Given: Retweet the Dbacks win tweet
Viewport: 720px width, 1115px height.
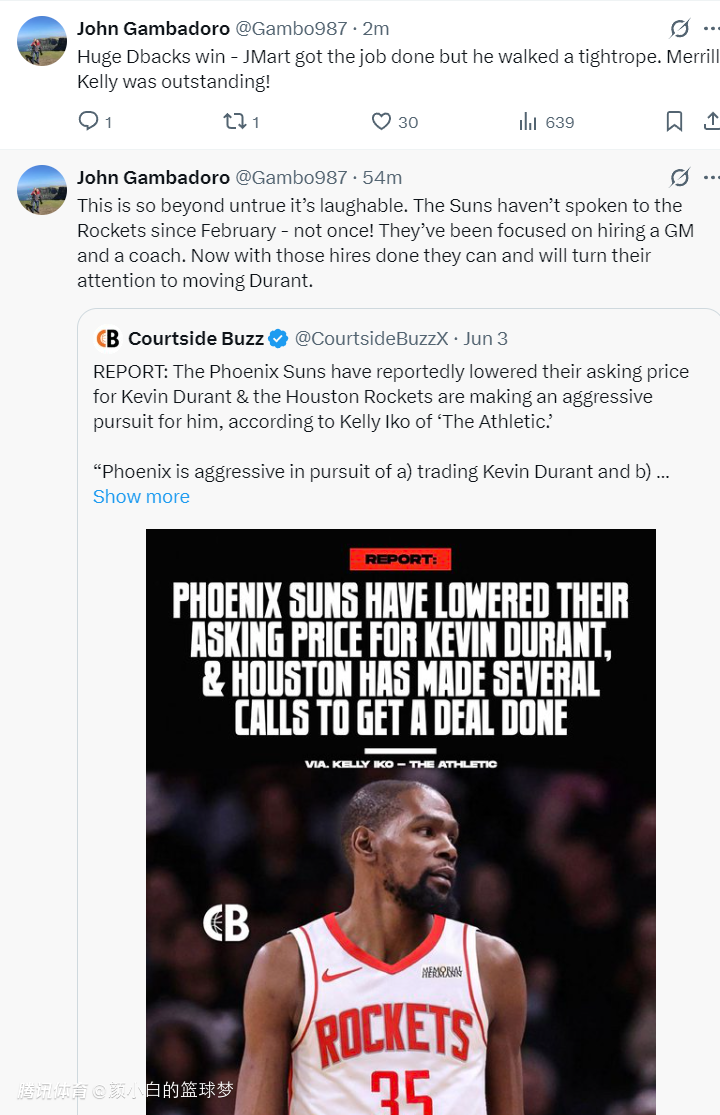Looking at the screenshot, I should [x=234, y=122].
